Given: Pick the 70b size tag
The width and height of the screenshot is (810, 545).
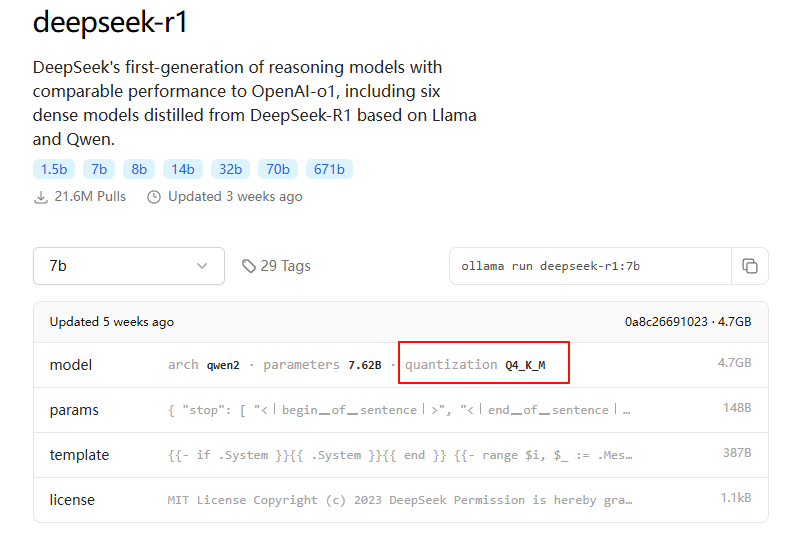Looking at the screenshot, I should 277,169.
